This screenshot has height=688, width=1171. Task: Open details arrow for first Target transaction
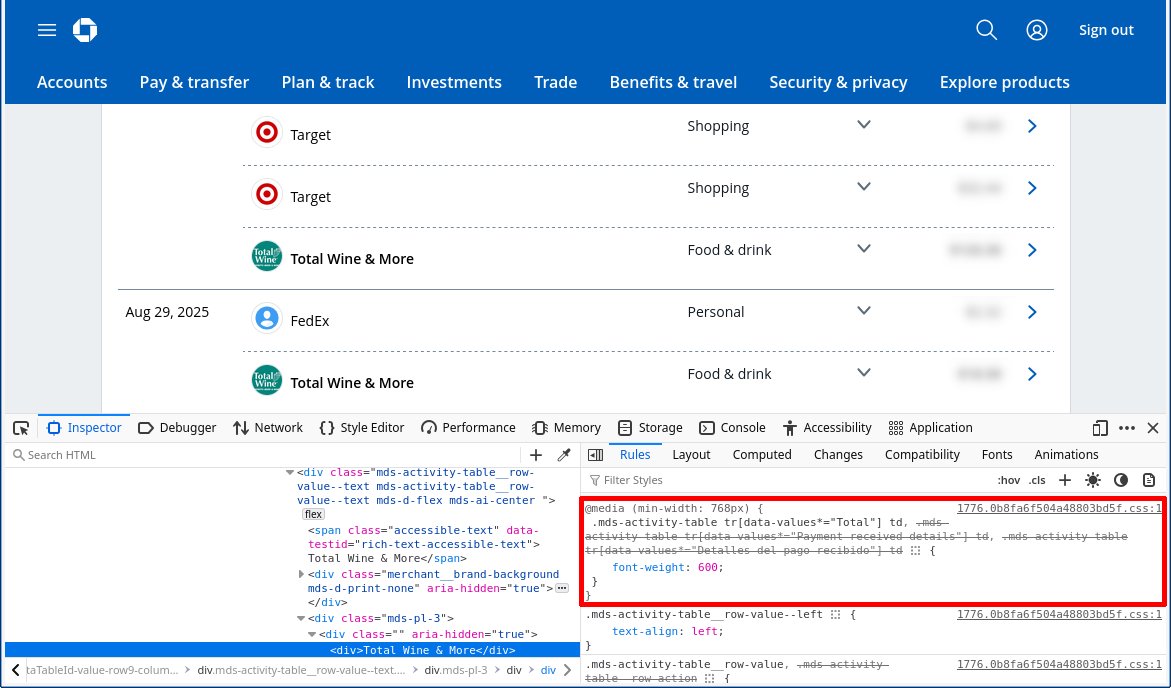pos(1032,126)
